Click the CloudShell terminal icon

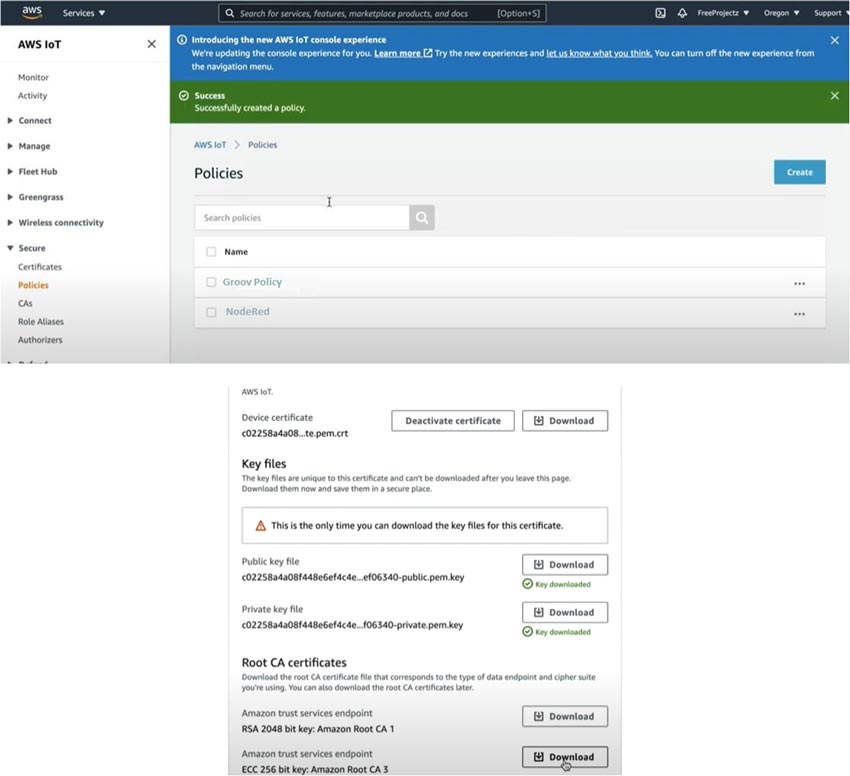[x=659, y=13]
